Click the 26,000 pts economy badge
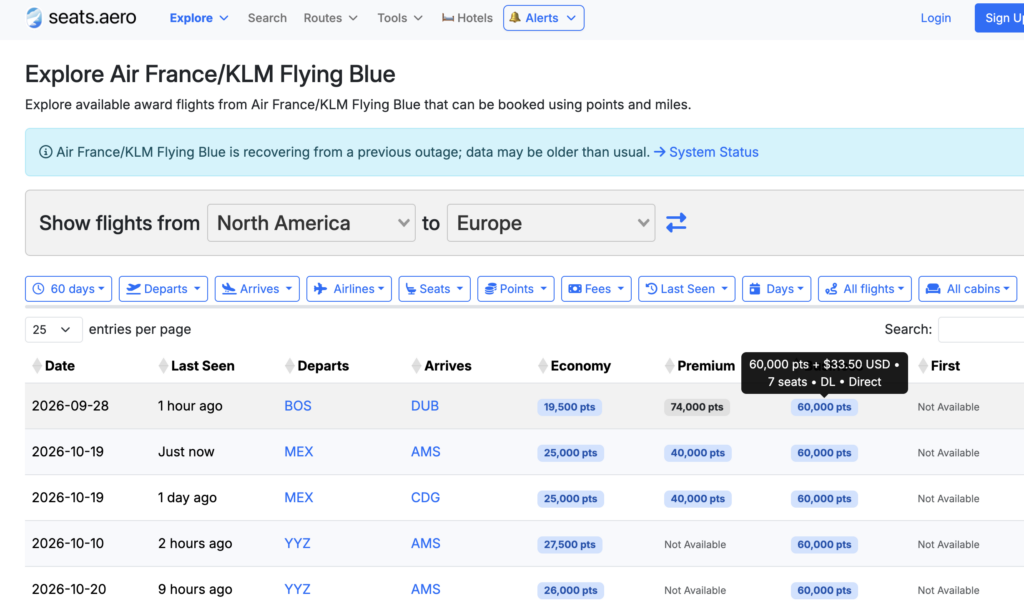The height and width of the screenshot is (606, 1024). 571,590
